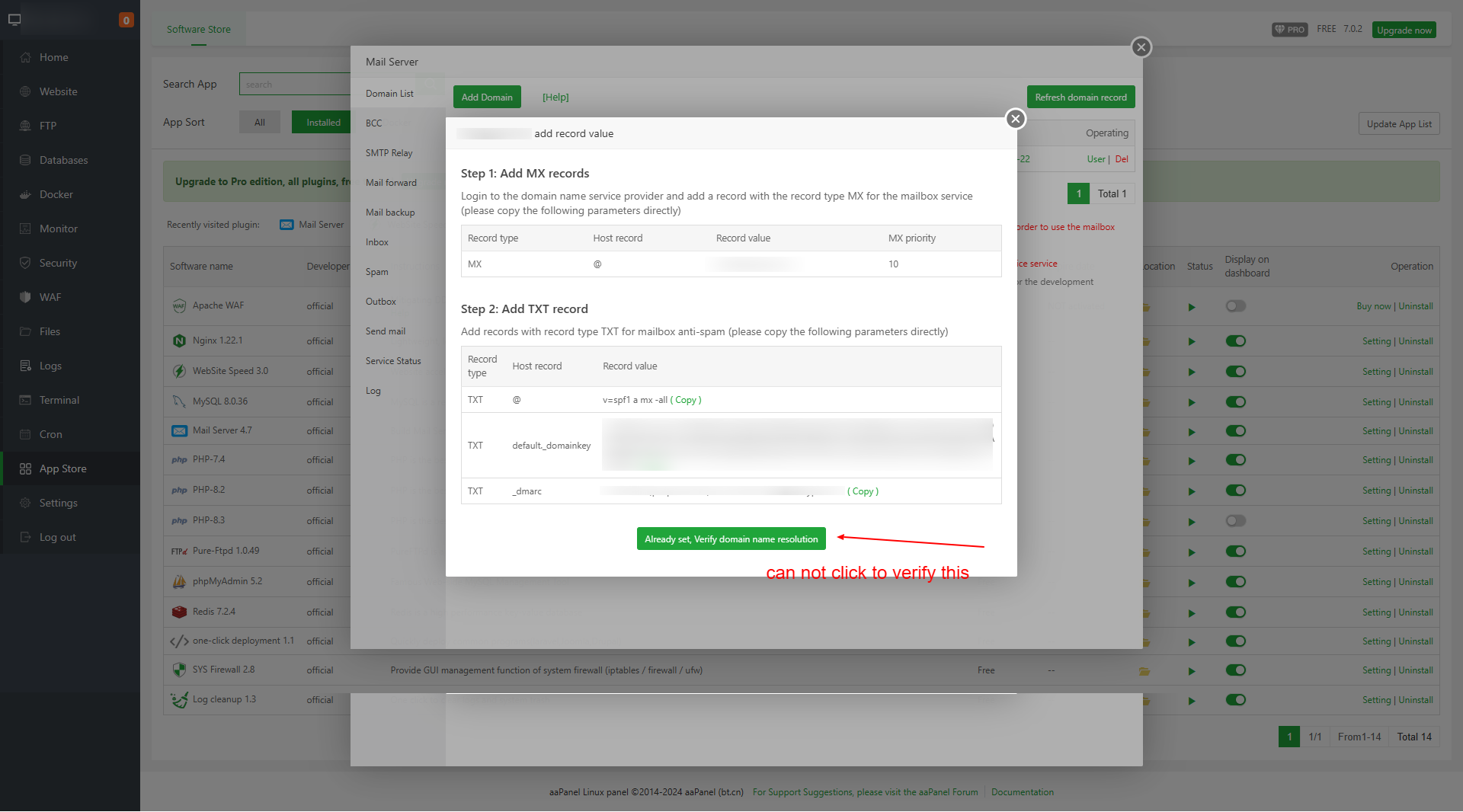Copy the _dmarc TXT record value
This screenshot has width=1463, height=812.
click(x=863, y=491)
